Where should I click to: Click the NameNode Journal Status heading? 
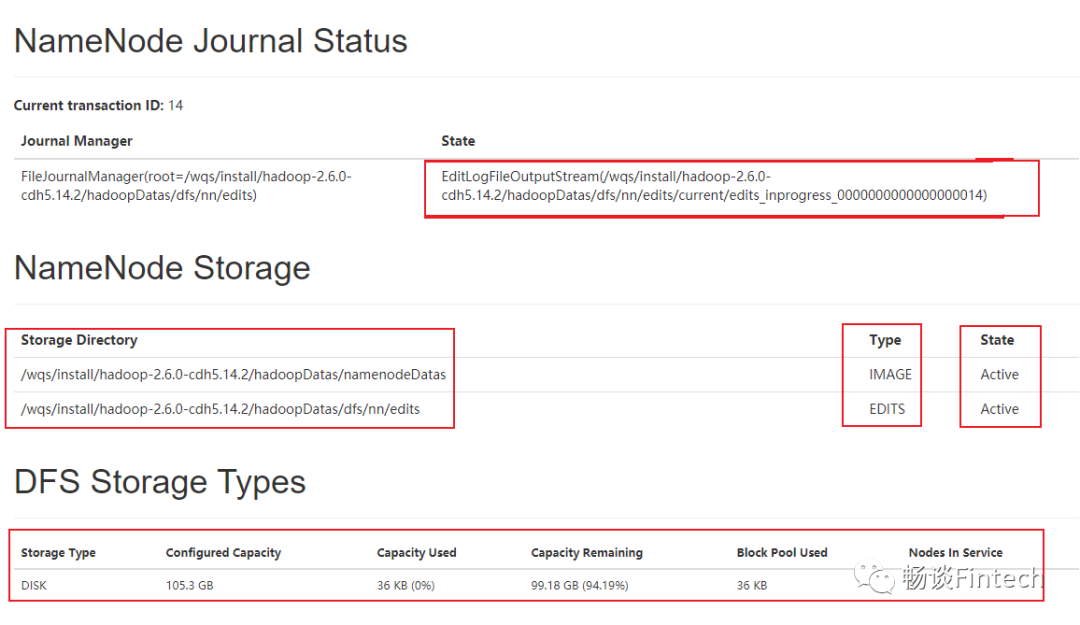[211, 41]
